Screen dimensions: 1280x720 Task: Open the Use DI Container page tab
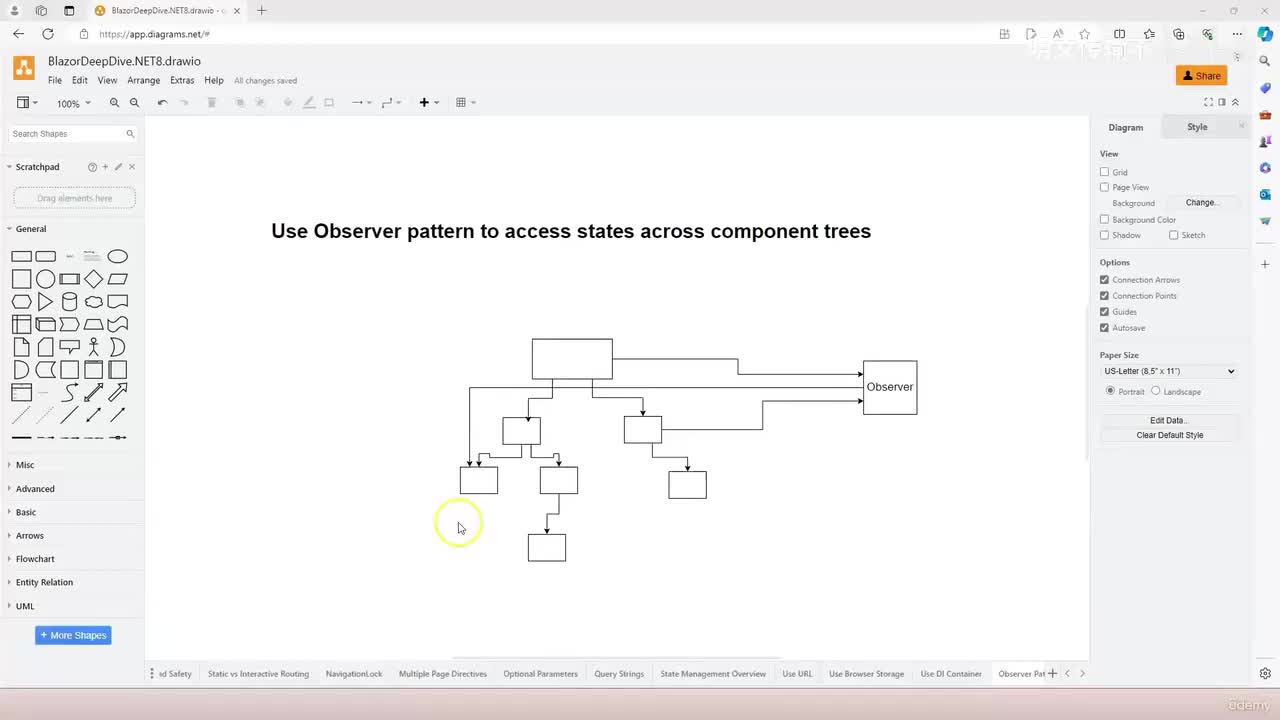tap(951, 674)
